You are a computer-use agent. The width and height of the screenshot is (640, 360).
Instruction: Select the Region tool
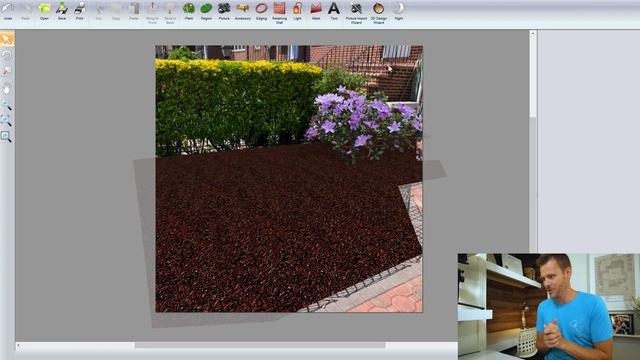tap(206, 11)
